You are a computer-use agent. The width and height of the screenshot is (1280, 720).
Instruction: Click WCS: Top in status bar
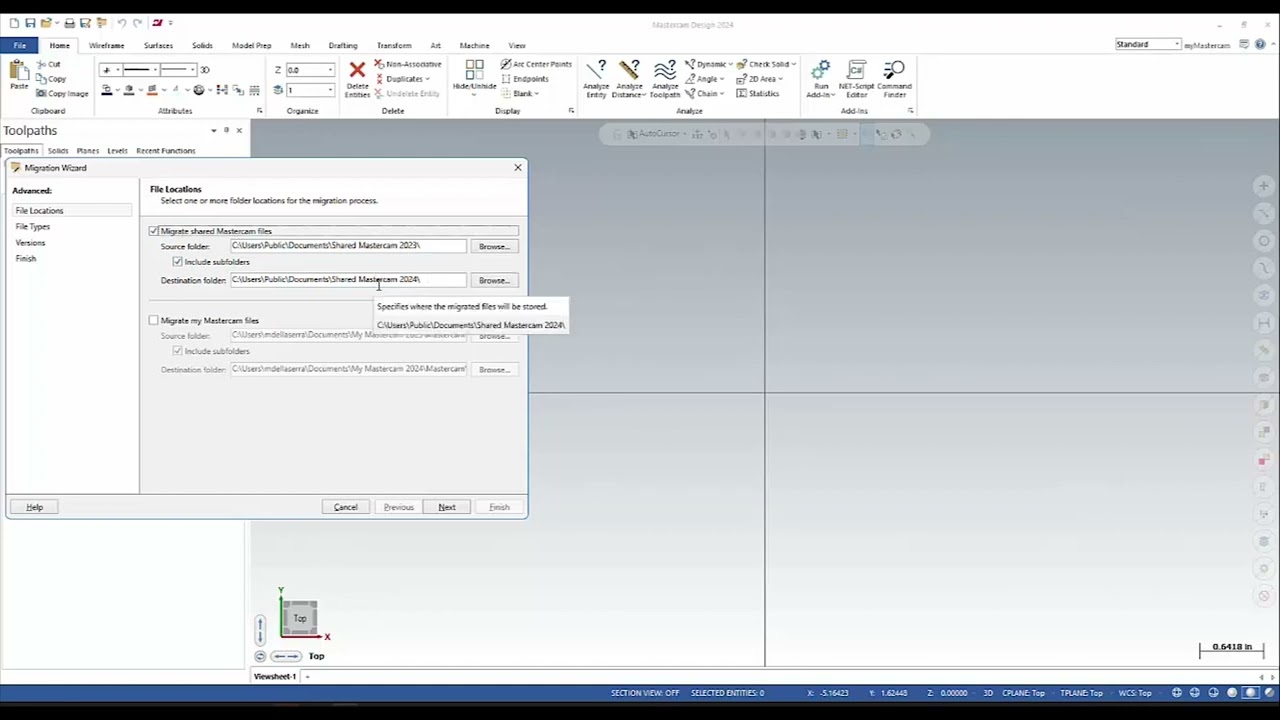(x=1135, y=693)
